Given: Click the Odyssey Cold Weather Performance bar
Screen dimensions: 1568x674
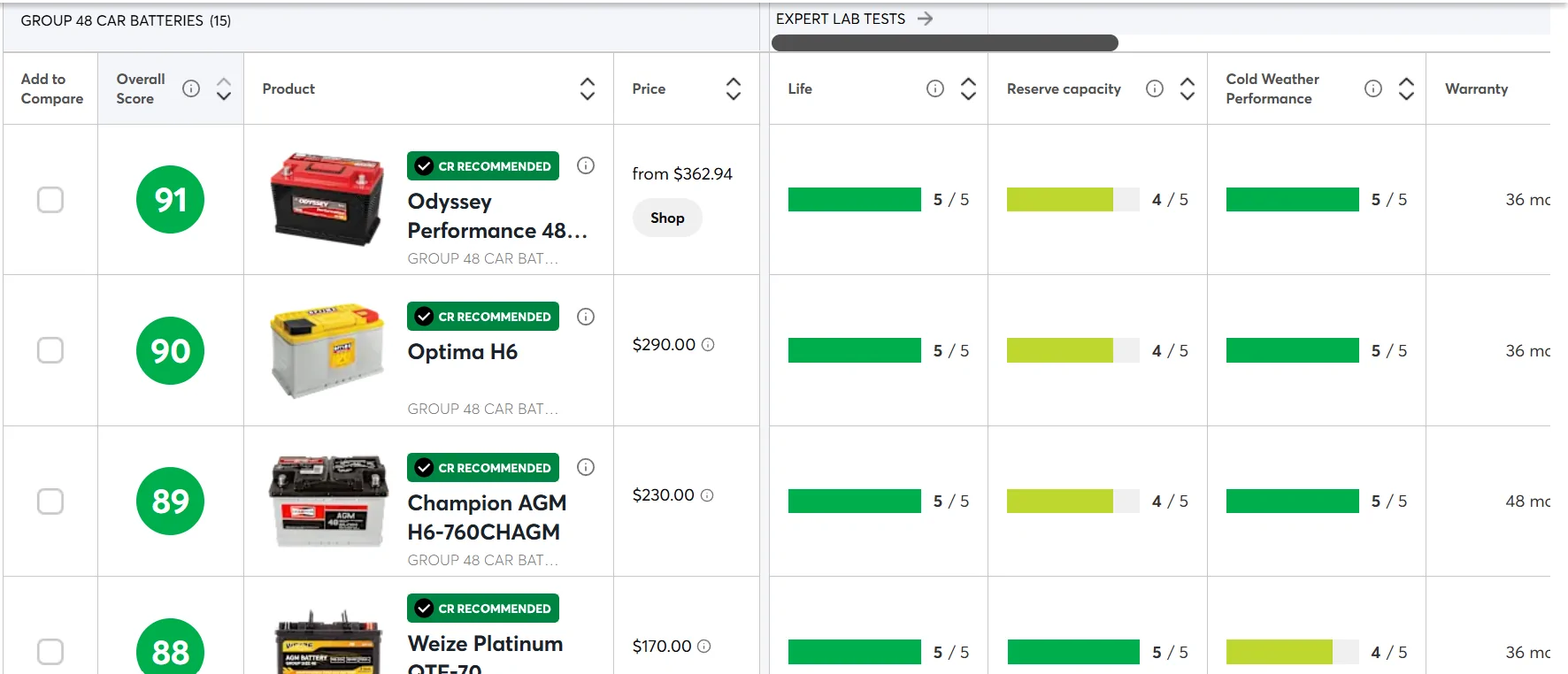Looking at the screenshot, I should (1293, 200).
